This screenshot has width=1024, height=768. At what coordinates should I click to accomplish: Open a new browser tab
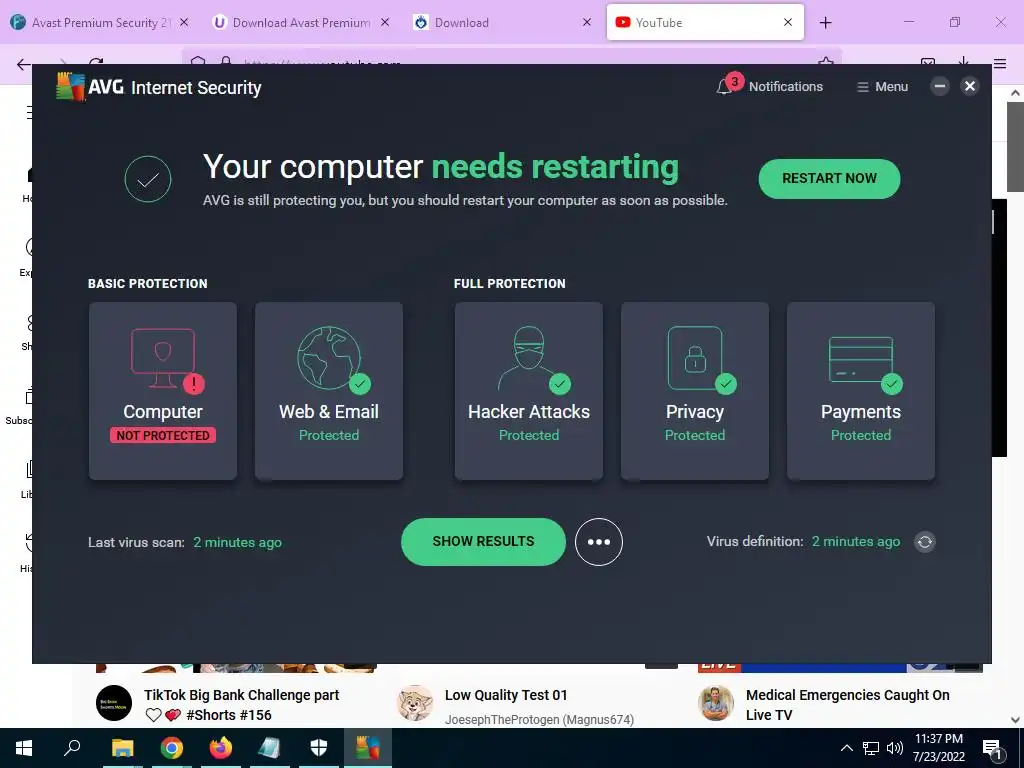[825, 23]
